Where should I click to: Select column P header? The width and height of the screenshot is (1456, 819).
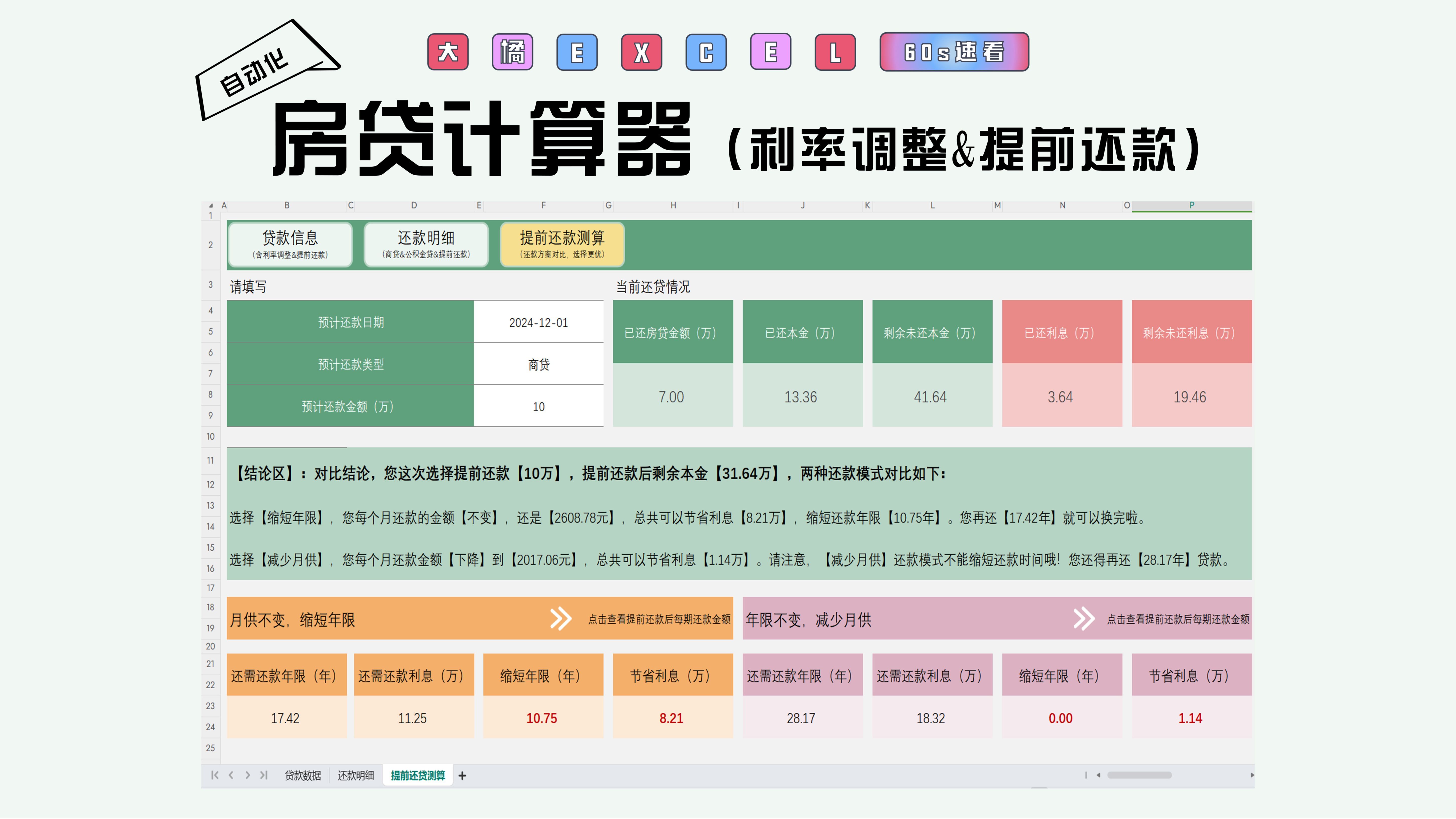tap(1192, 206)
